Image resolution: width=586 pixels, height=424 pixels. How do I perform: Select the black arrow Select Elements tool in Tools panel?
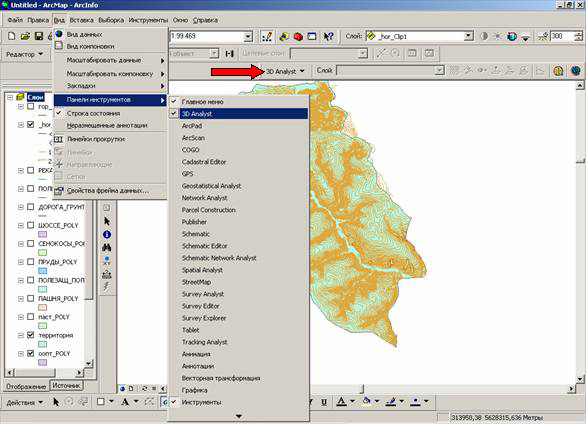(x=107, y=222)
